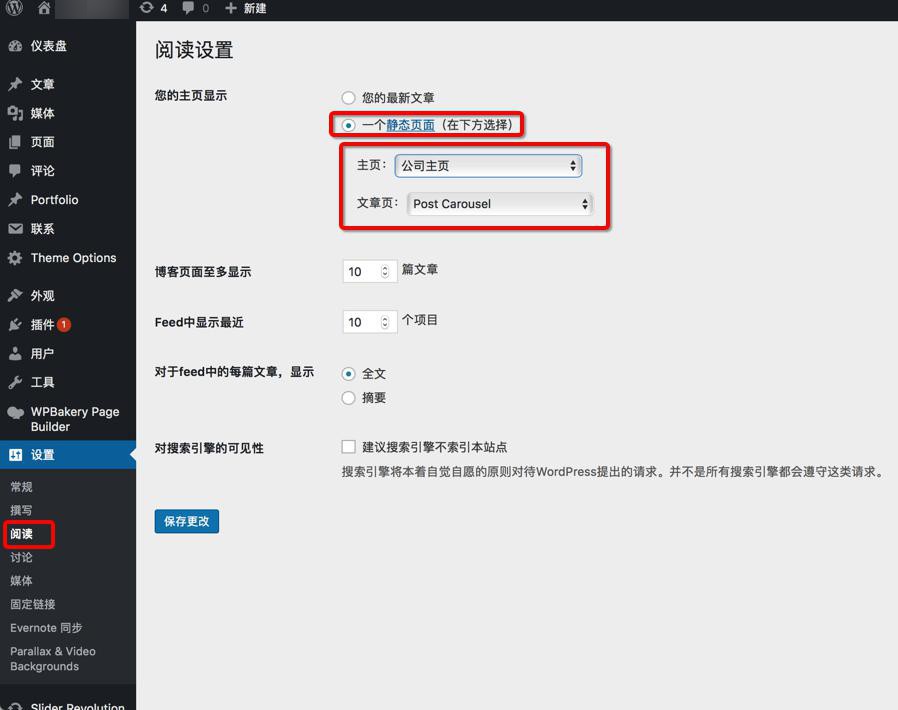Click the 外观 paintbrush icon
This screenshot has width=898, height=710.
15,295
